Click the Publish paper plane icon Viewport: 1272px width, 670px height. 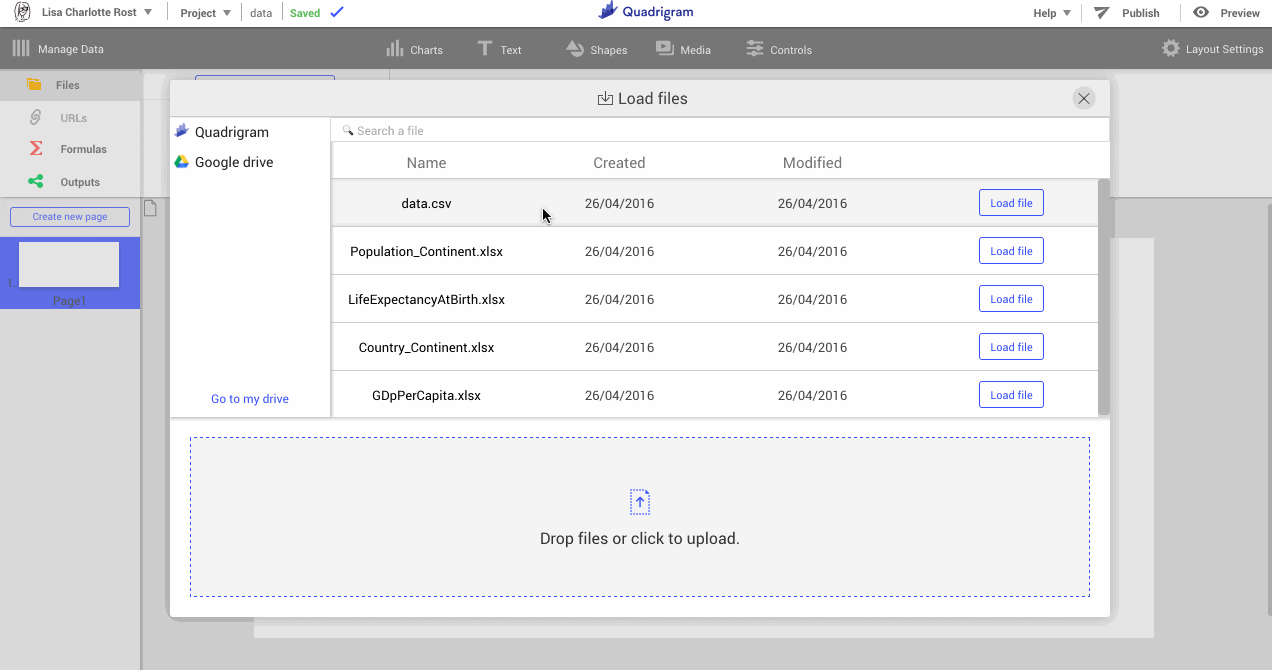[x=1101, y=12]
